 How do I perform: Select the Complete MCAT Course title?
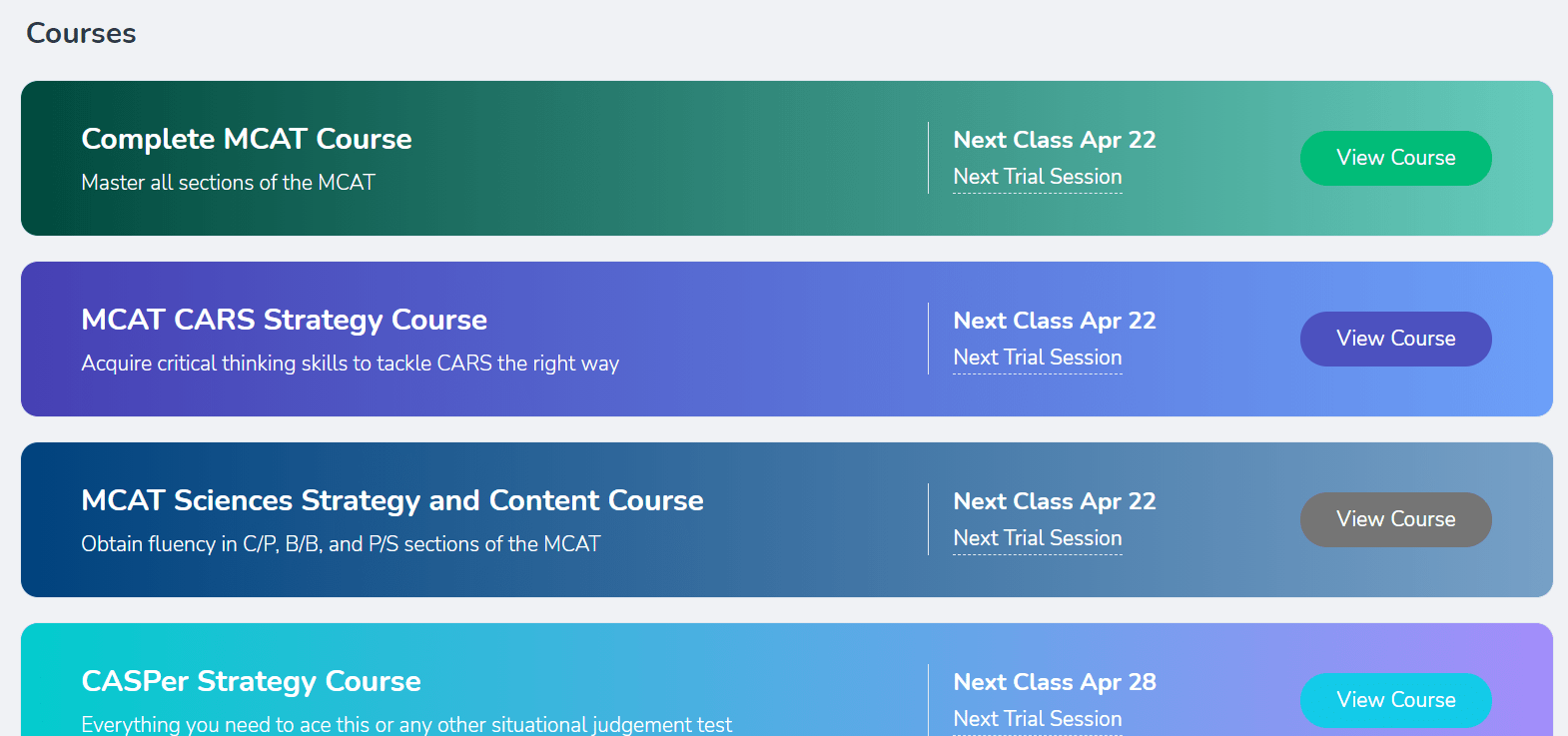click(246, 140)
